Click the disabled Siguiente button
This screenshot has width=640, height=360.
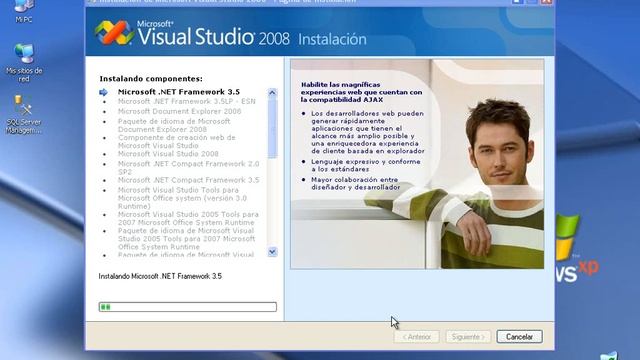(468, 337)
